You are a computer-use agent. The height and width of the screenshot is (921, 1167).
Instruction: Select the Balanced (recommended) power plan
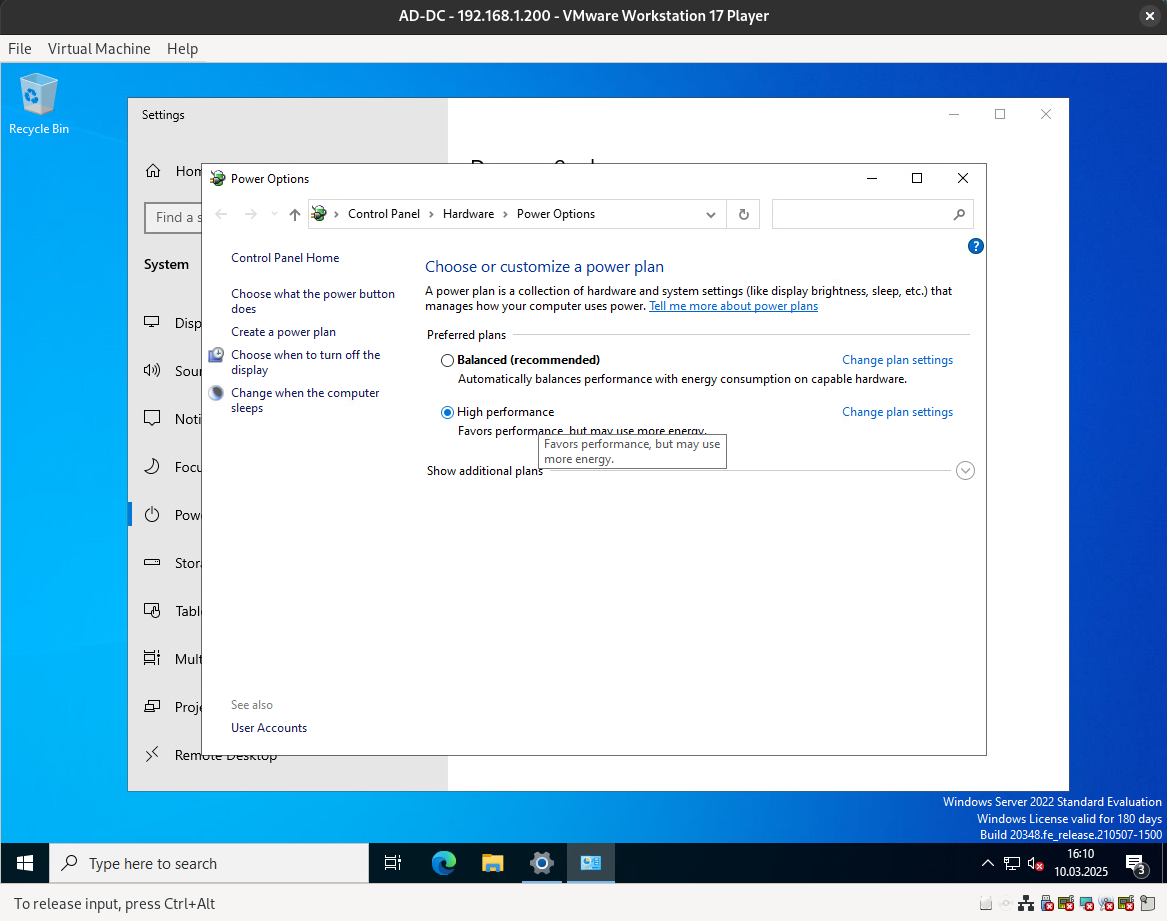pyautogui.click(x=447, y=360)
